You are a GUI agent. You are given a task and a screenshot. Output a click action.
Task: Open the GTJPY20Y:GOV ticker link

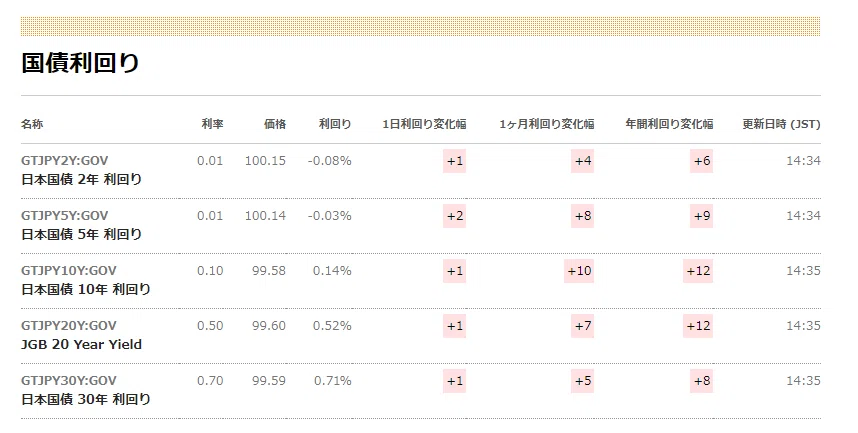tap(69, 326)
